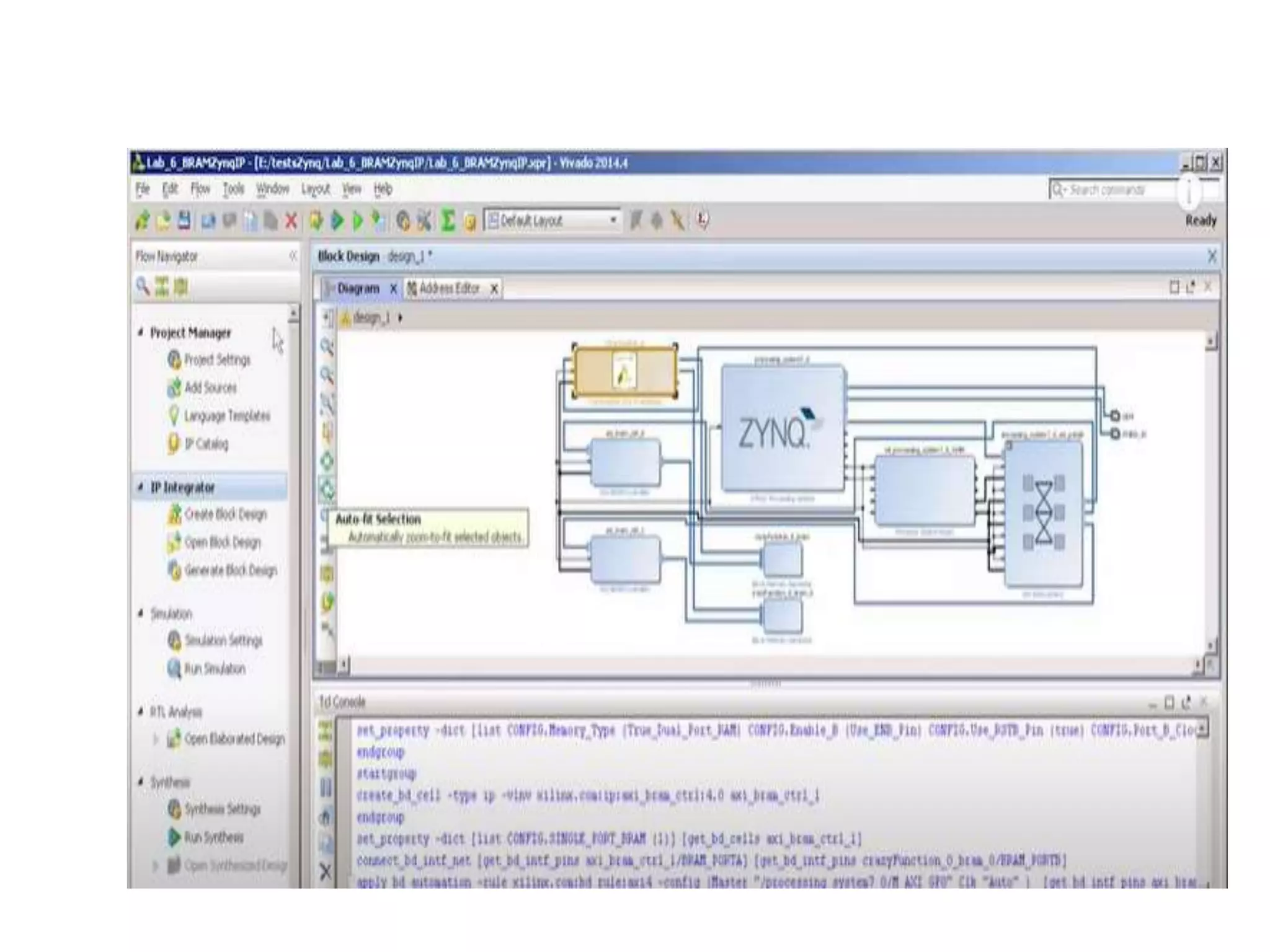Viewport: 1270px width, 952px height.
Task: Click the Auto-fit Selection diagram tool
Action: 327,490
